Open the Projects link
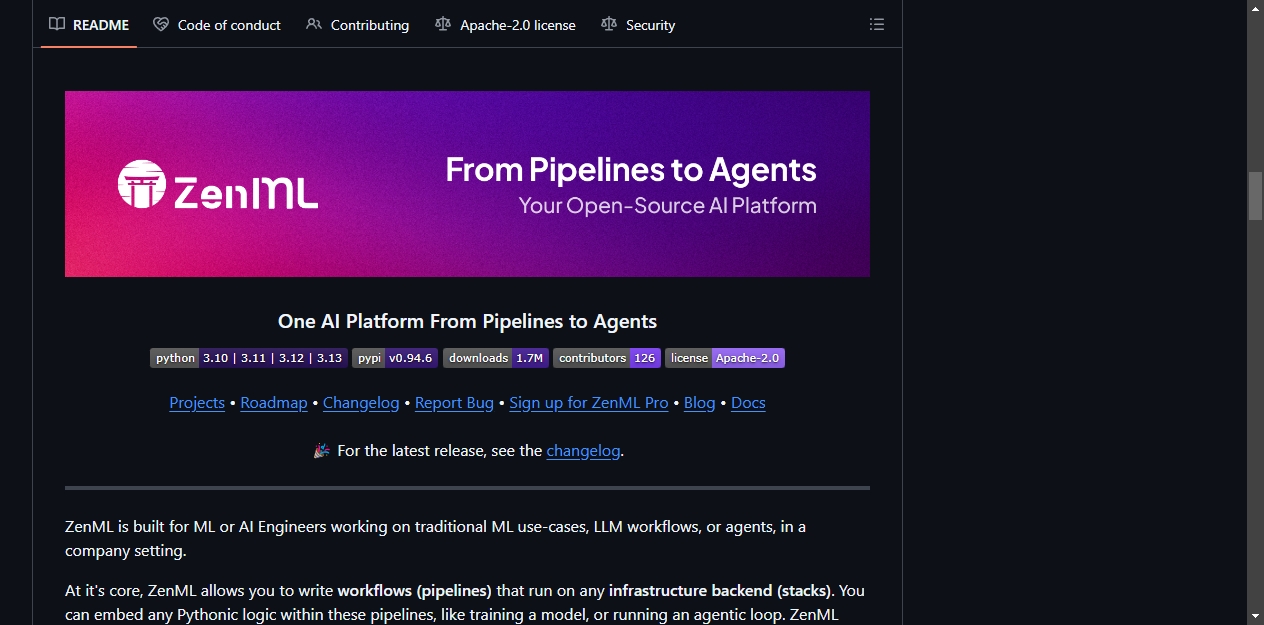Screen dimensions: 1264x625 (197, 403)
